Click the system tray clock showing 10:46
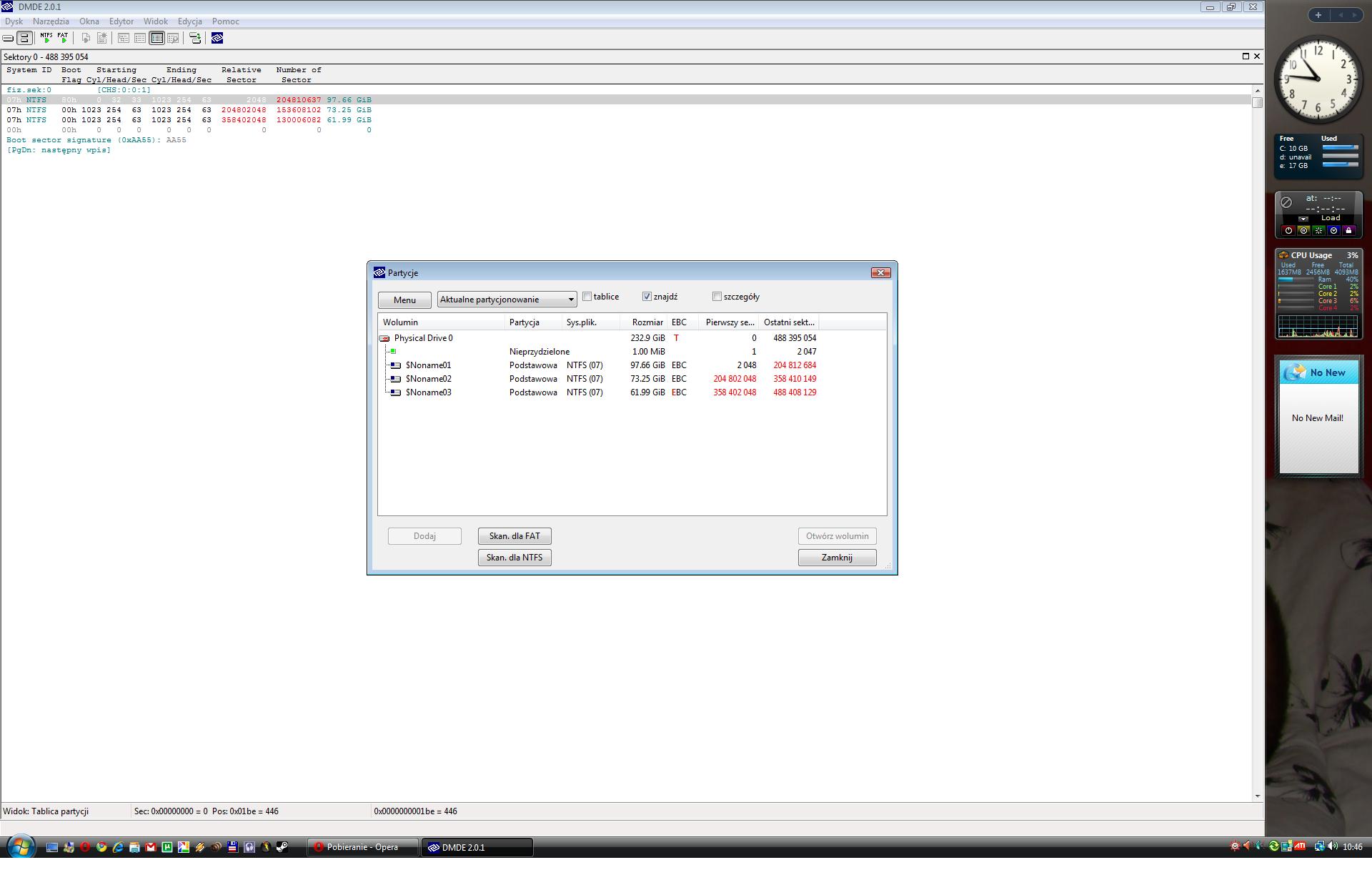This screenshot has width=1372, height=875. pos(1353,847)
